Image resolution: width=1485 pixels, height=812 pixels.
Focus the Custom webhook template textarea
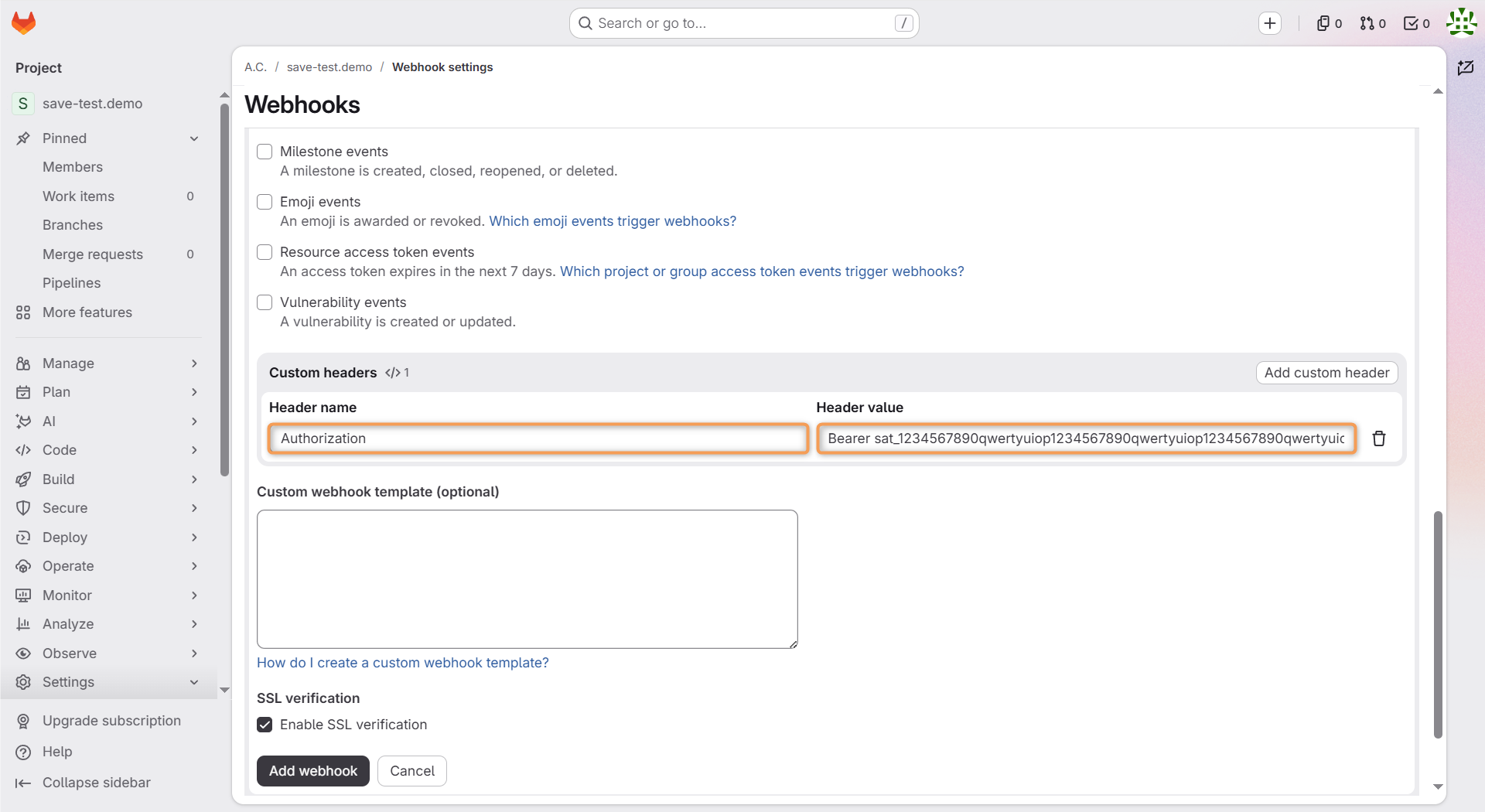pos(527,579)
